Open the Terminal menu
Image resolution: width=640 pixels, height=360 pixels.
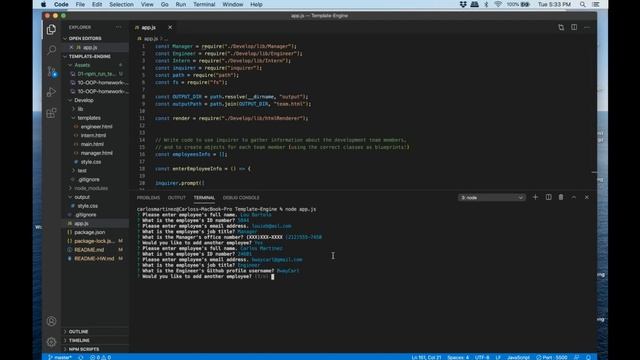[204, 4]
